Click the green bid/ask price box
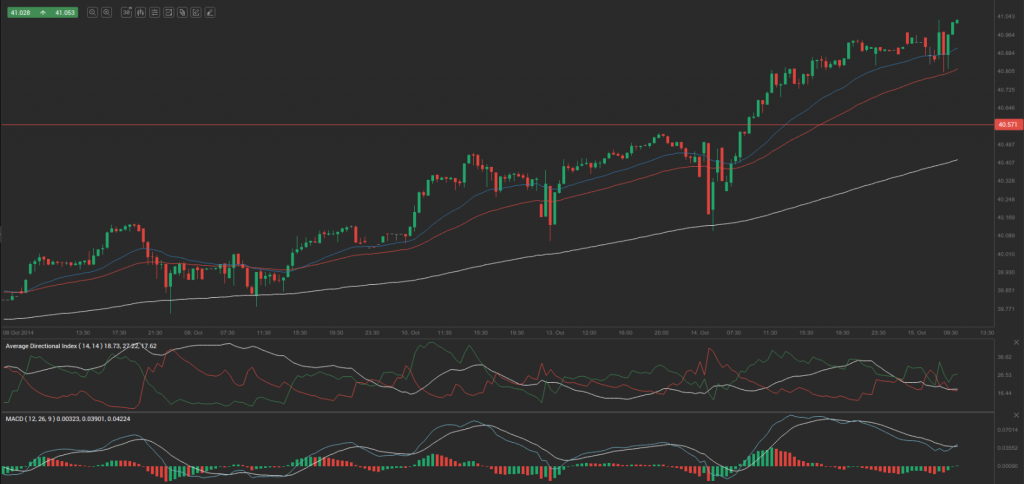 pos(42,12)
